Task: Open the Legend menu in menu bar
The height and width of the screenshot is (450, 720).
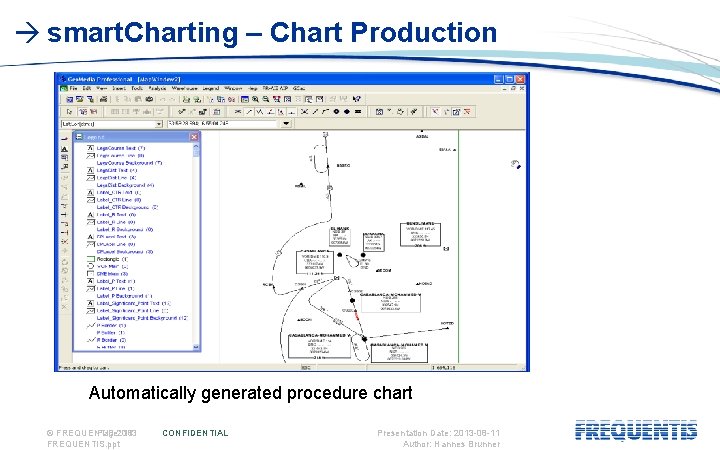Action: 211,88
